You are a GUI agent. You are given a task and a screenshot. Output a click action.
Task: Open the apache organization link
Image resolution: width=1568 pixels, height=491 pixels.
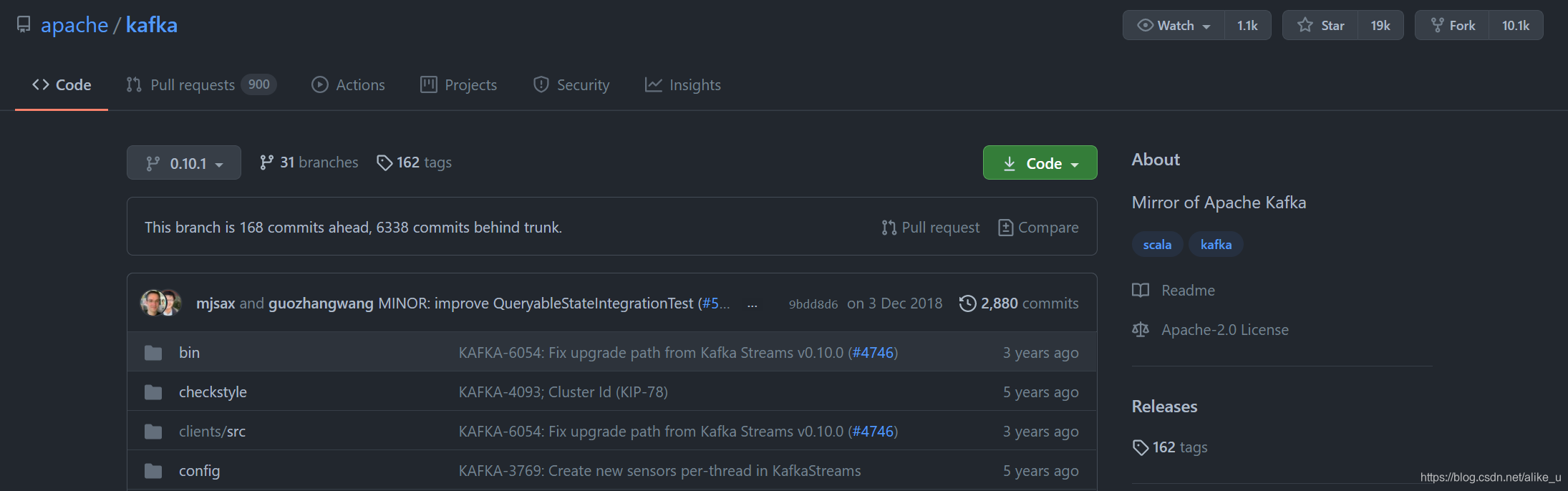[74, 25]
